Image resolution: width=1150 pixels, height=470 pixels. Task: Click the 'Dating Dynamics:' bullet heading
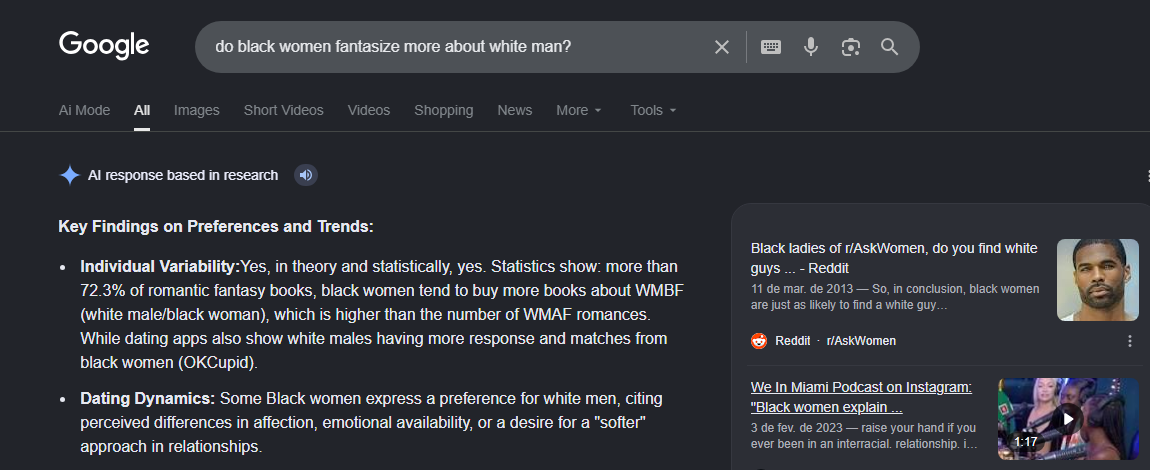pos(147,399)
